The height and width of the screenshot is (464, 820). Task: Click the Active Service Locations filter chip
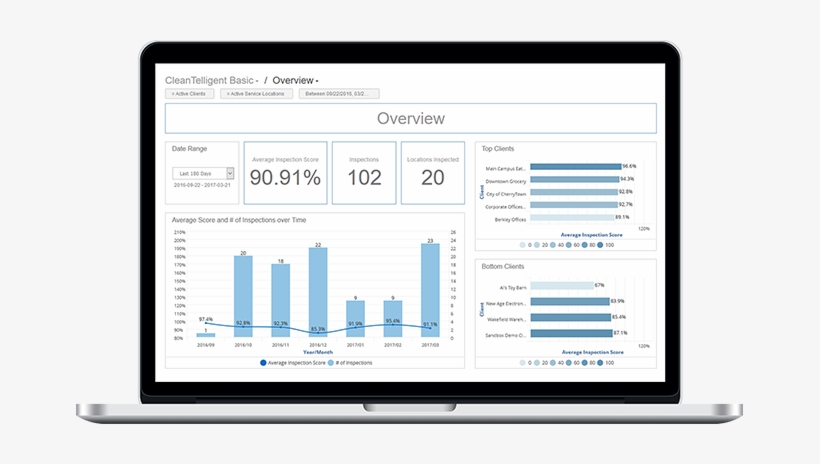coord(256,94)
